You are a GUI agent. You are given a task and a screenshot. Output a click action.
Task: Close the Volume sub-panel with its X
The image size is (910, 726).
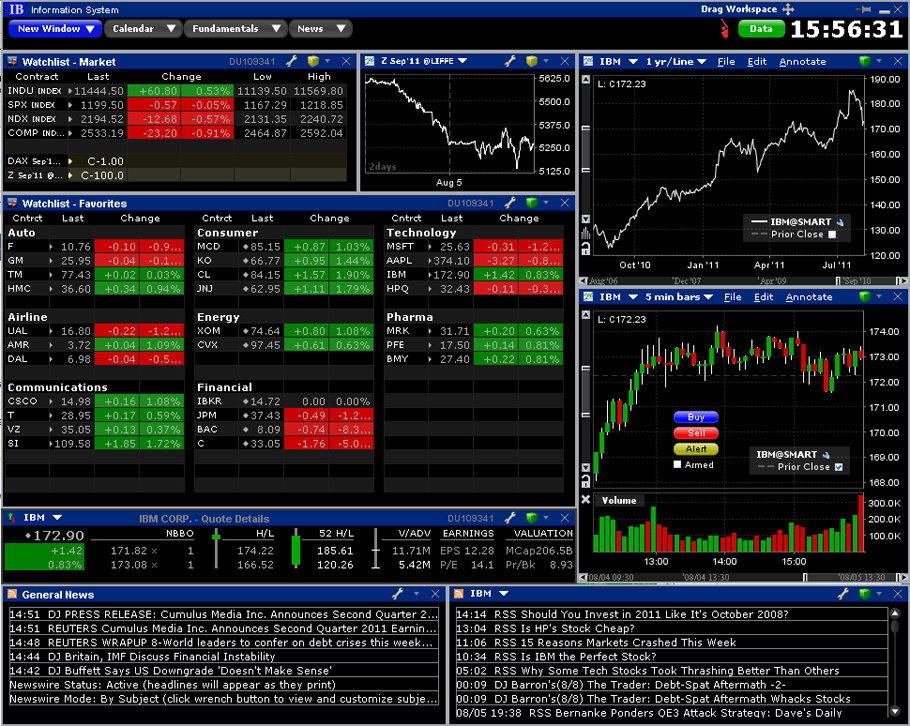coord(586,500)
